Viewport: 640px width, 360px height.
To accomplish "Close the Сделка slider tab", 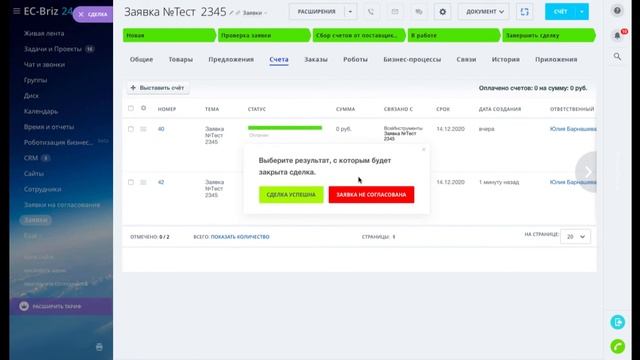I will (x=81, y=14).
